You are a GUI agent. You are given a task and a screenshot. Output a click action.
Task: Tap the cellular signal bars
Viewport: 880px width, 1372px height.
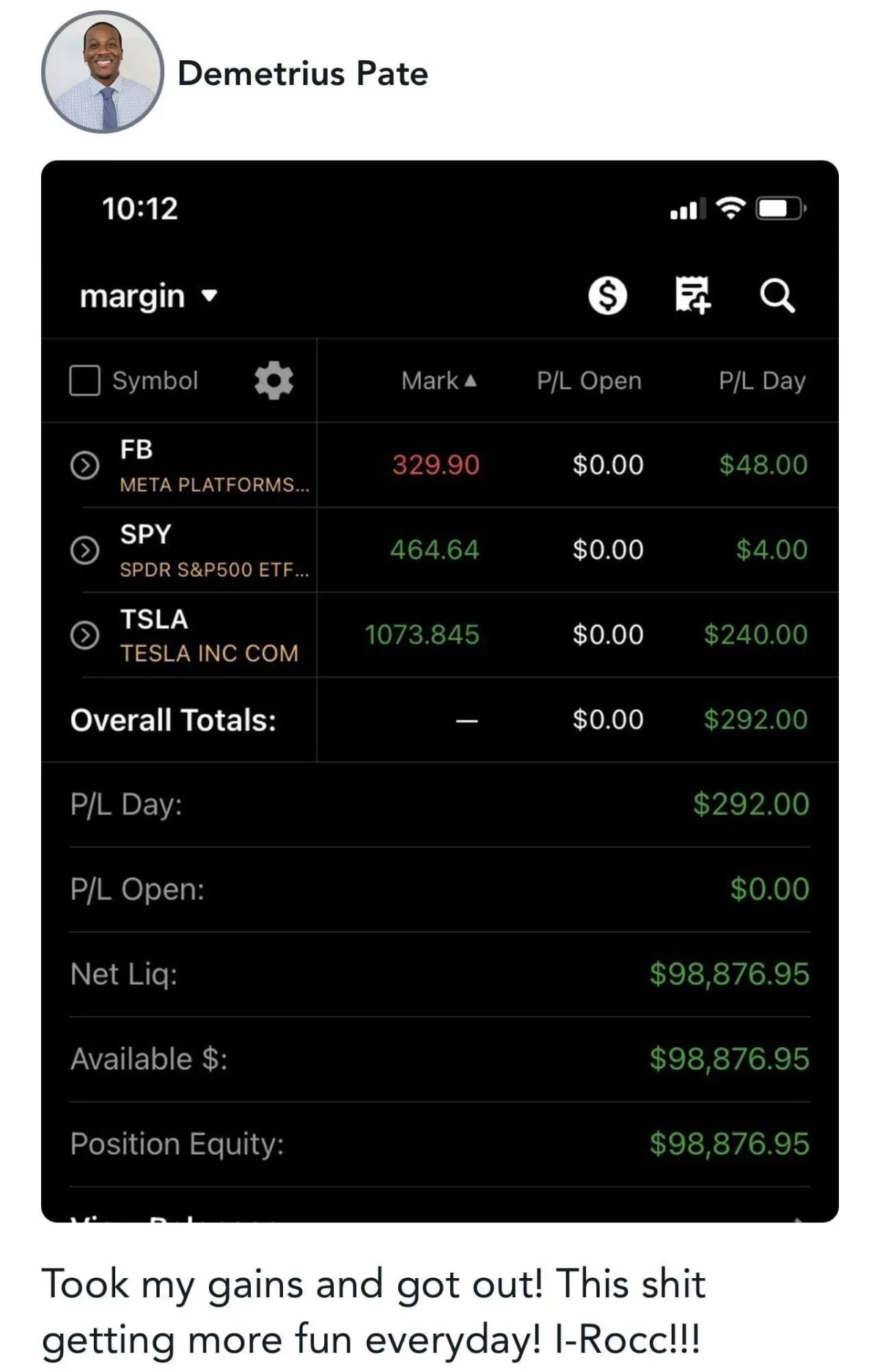pyautogui.click(x=685, y=209)
